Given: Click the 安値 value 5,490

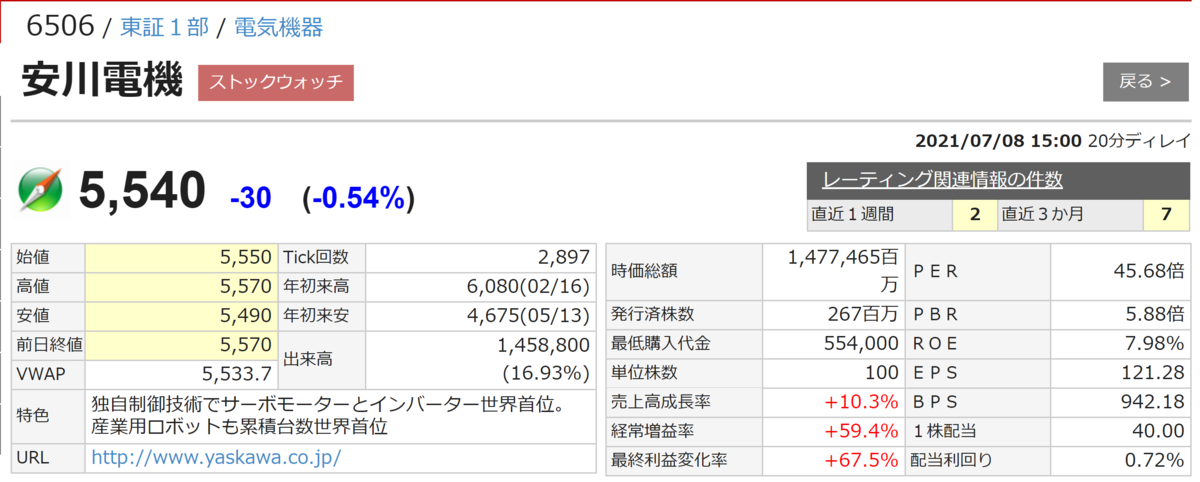Looking at the screenshot, I should [x=245, y=316].
